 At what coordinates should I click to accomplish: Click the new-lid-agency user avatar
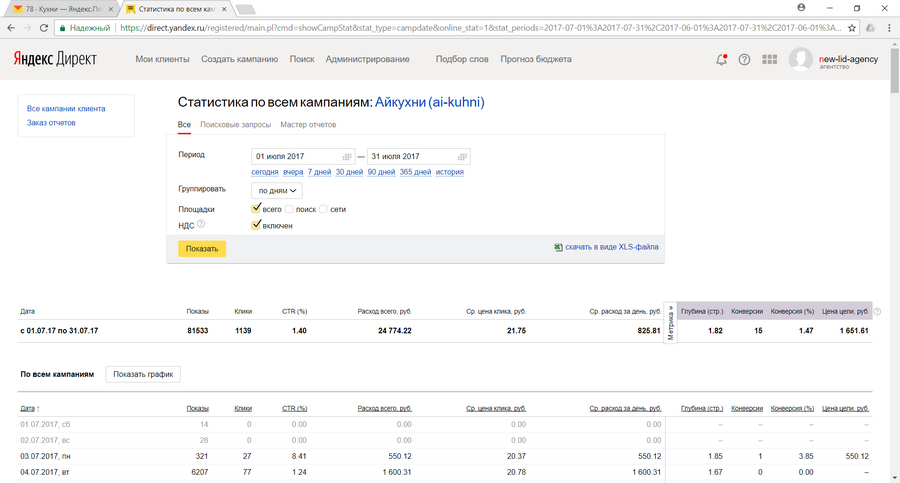pyautogui.click(x=800, y=60)
